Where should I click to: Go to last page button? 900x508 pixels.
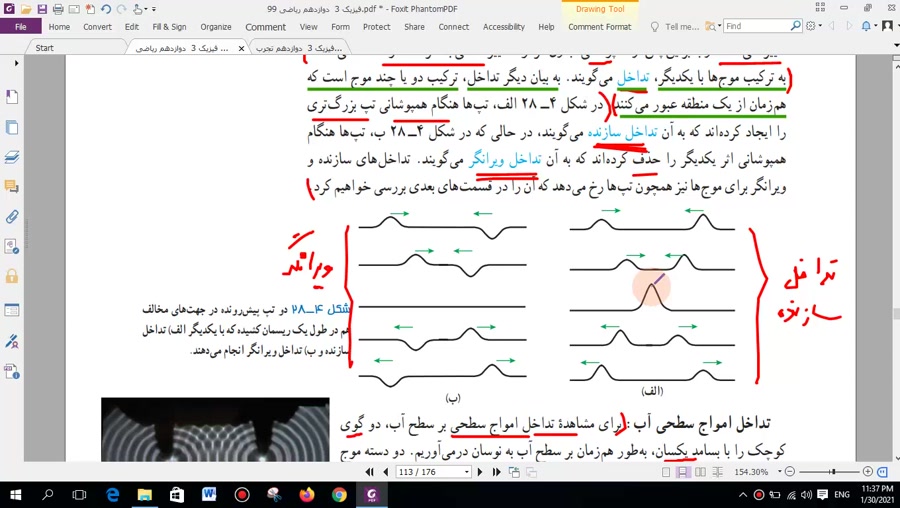(496, 472)
